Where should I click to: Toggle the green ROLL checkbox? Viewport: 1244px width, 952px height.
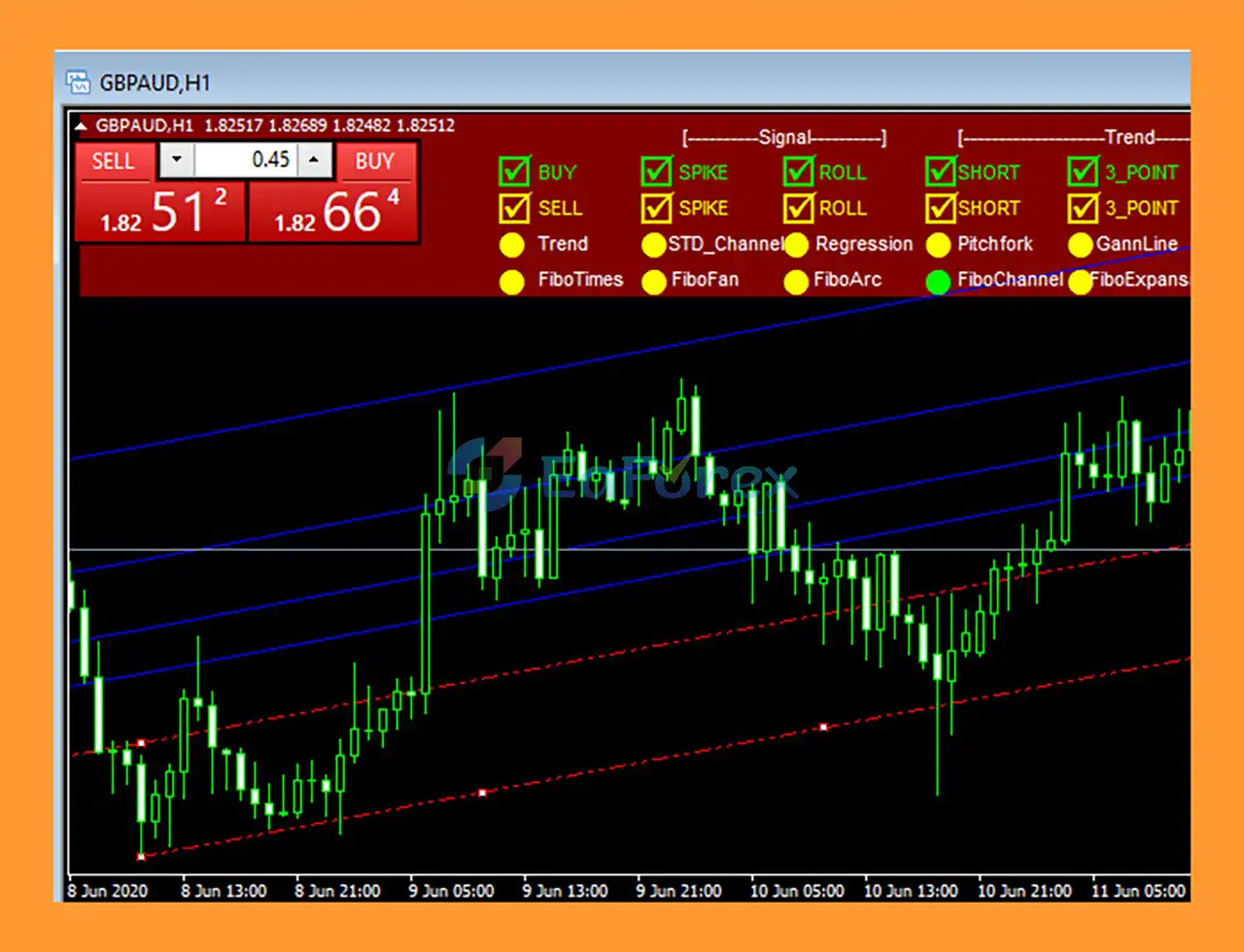[x=799, y=172]
